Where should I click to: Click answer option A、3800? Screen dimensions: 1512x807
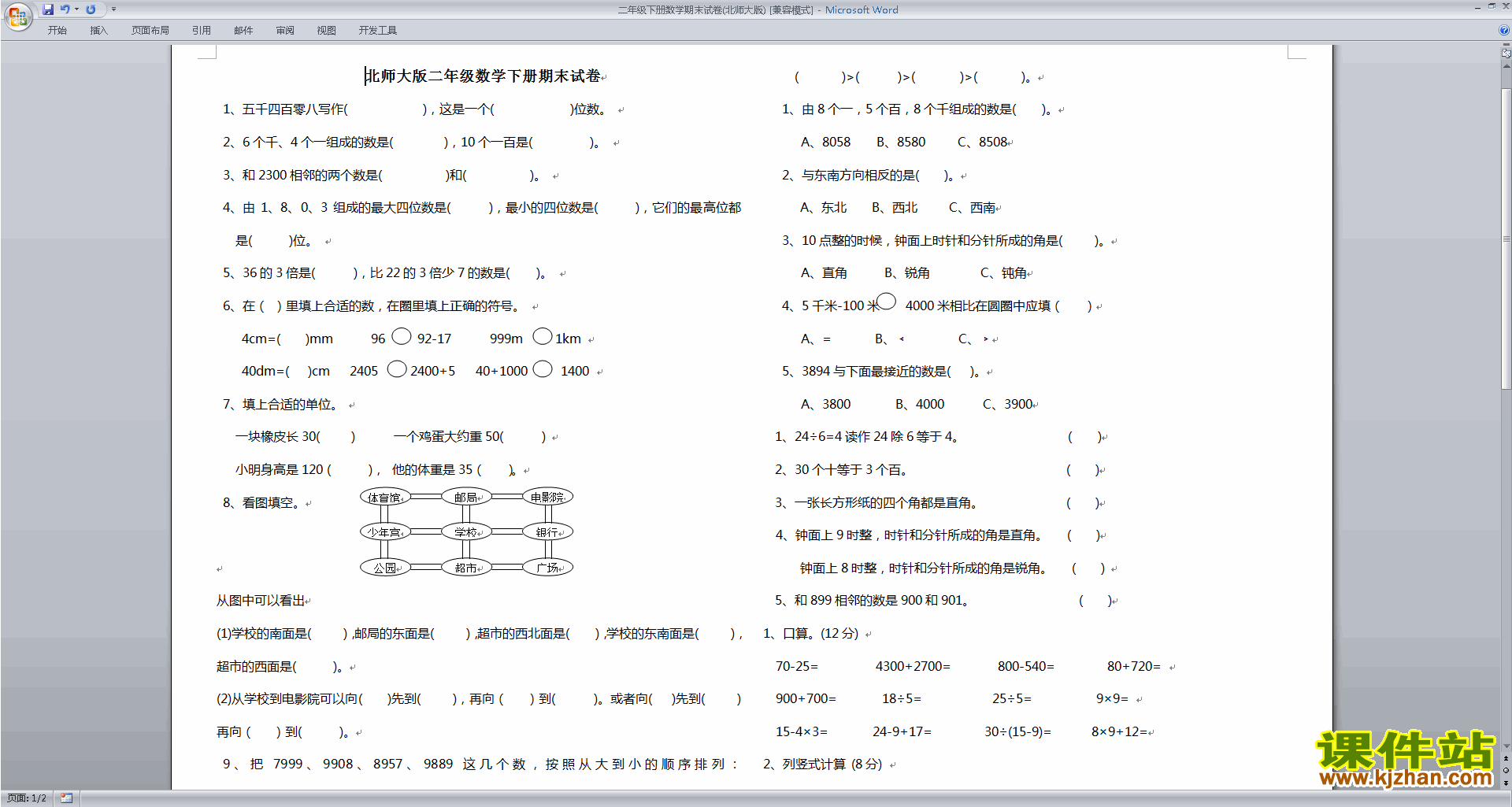[x=825, y=404]
